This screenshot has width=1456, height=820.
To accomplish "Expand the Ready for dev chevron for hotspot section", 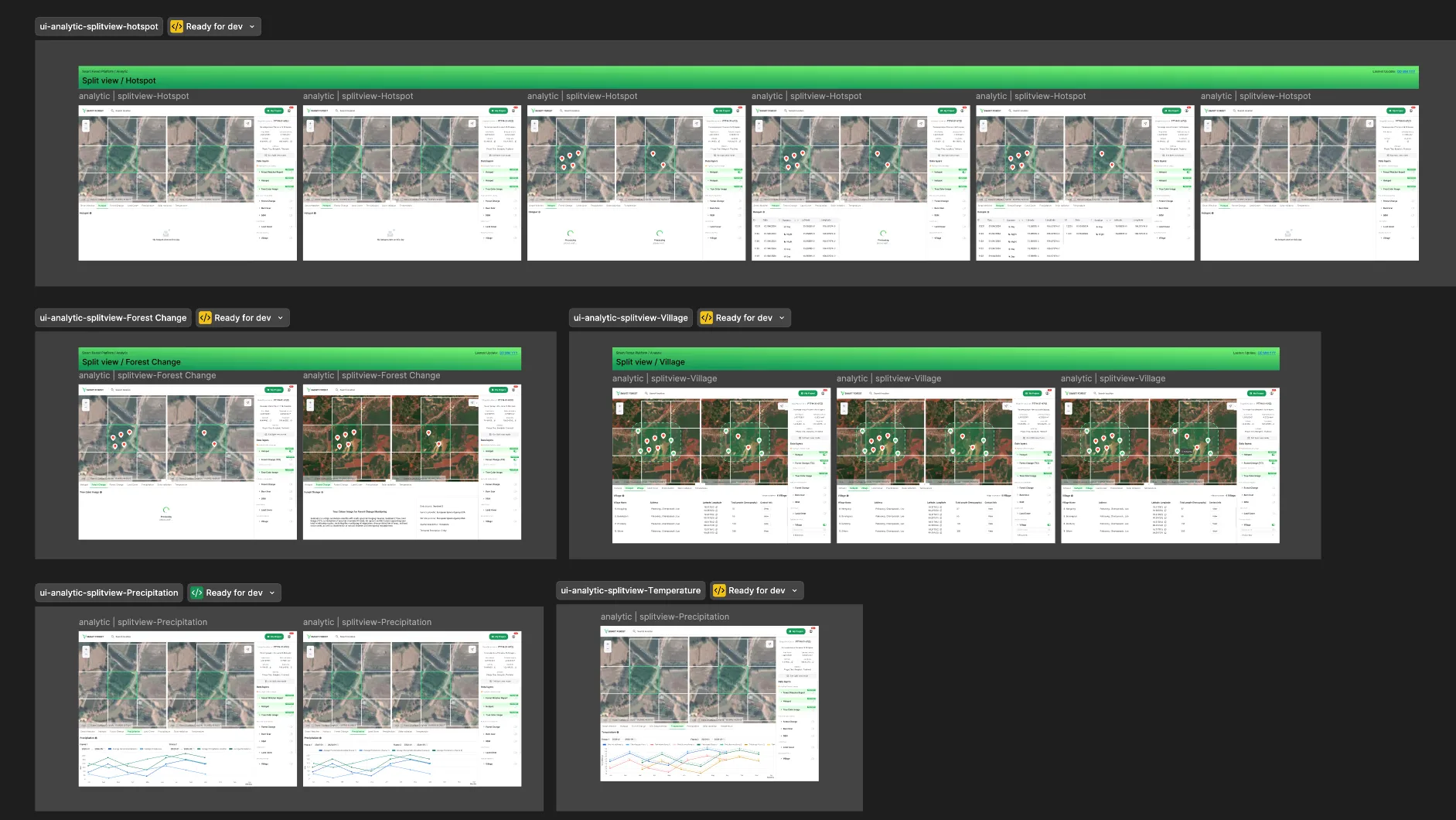I will pos(252,26).
